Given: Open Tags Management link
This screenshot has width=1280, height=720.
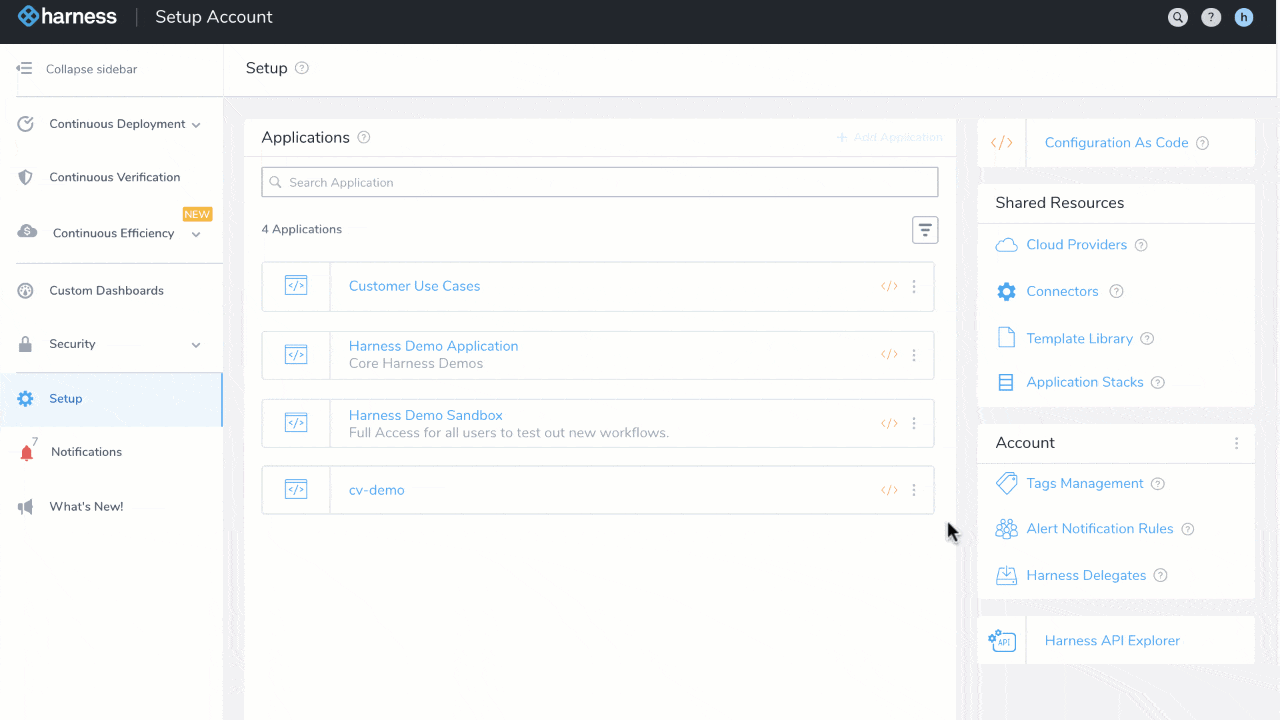Looking at the screenshot, I should 1084,484.
